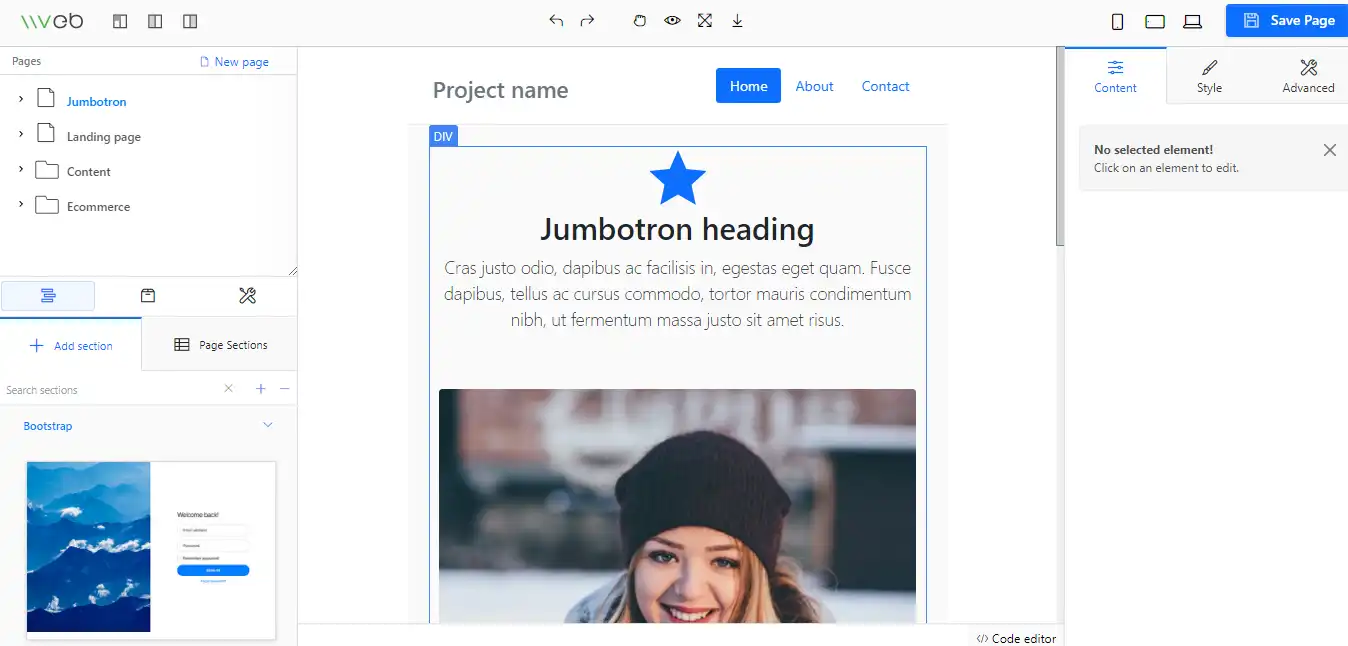Clear the section search with the X
1348x646 pixels.
click(228, 388)
